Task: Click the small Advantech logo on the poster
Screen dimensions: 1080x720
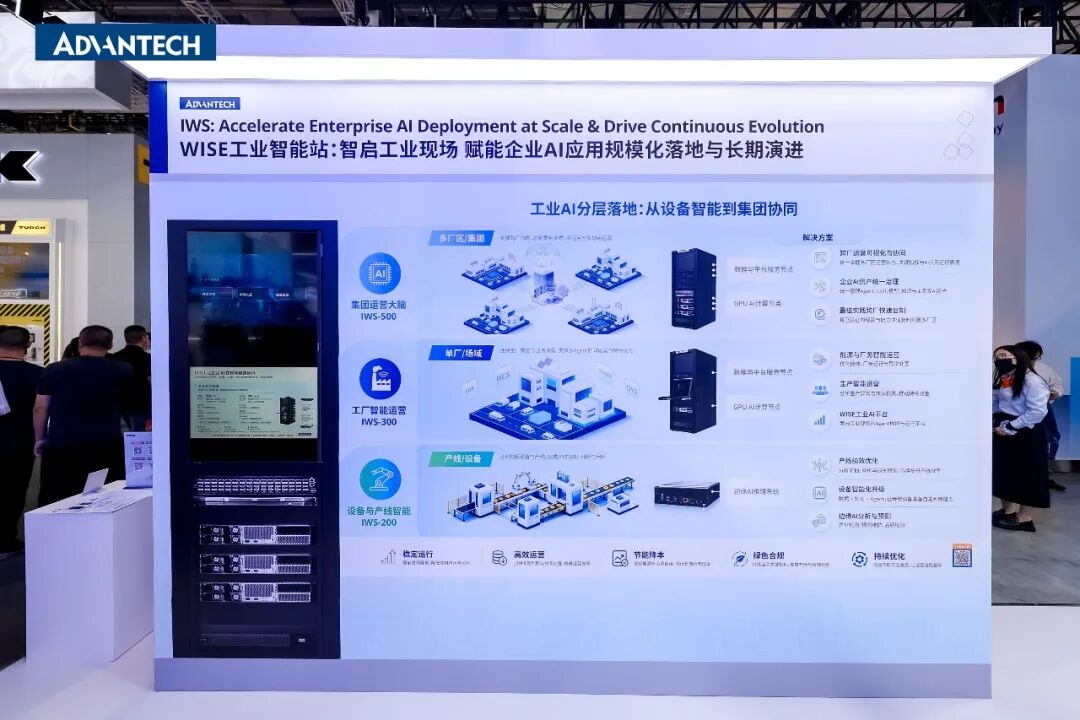Action: [209, 103]
